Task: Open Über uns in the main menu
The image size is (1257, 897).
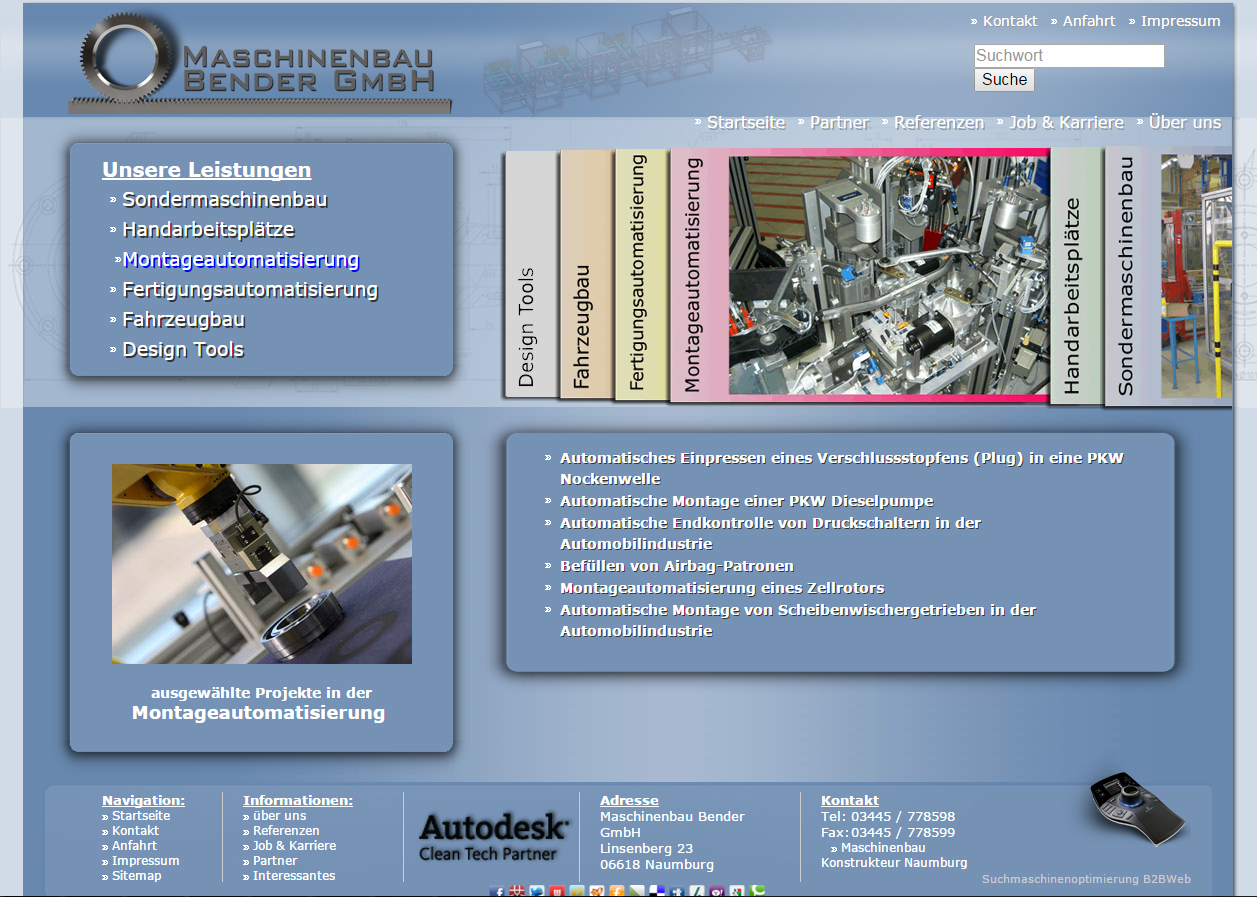Action: (1185, 123)
